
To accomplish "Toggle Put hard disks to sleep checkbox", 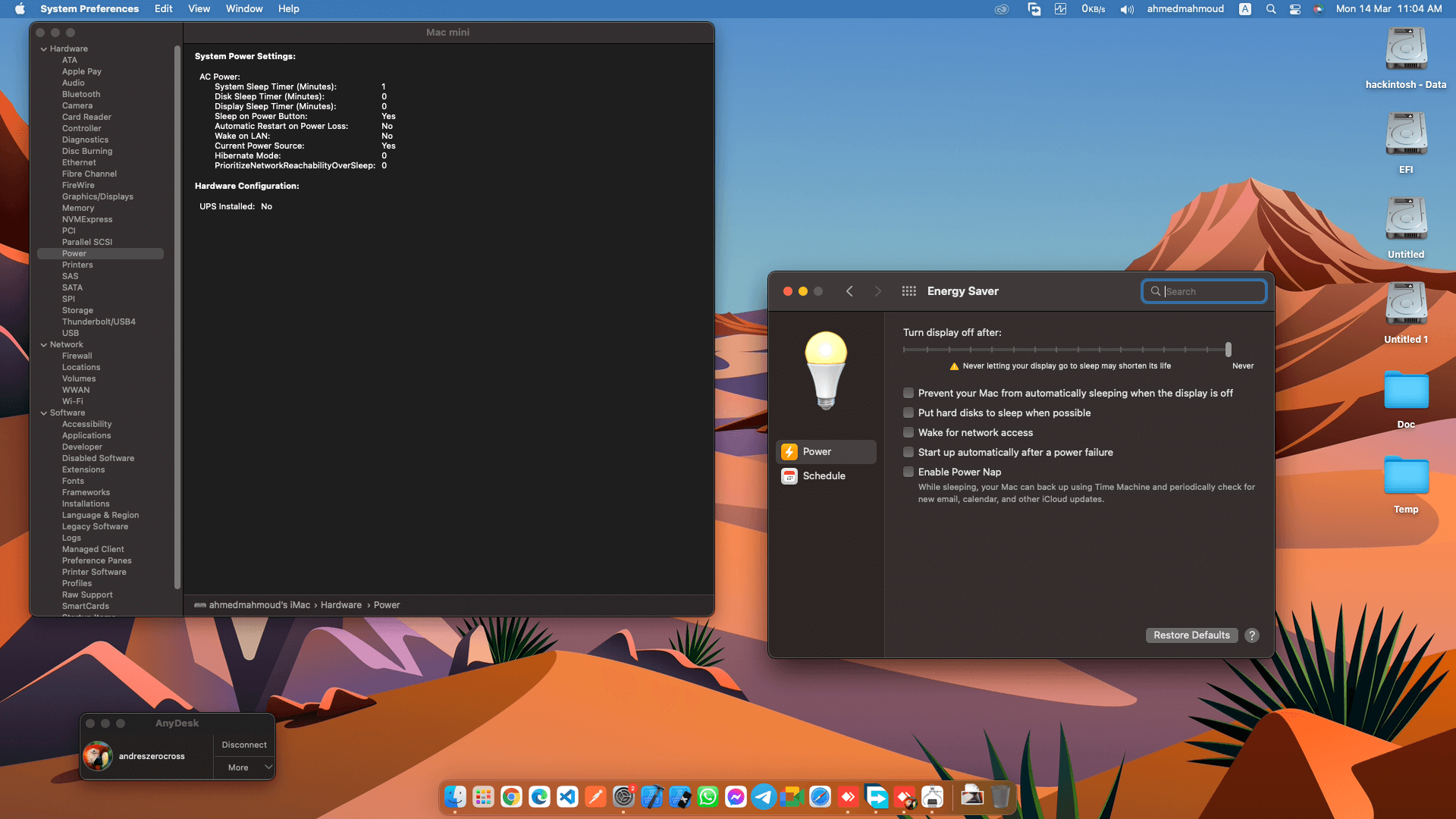I will tap(908, 413).
